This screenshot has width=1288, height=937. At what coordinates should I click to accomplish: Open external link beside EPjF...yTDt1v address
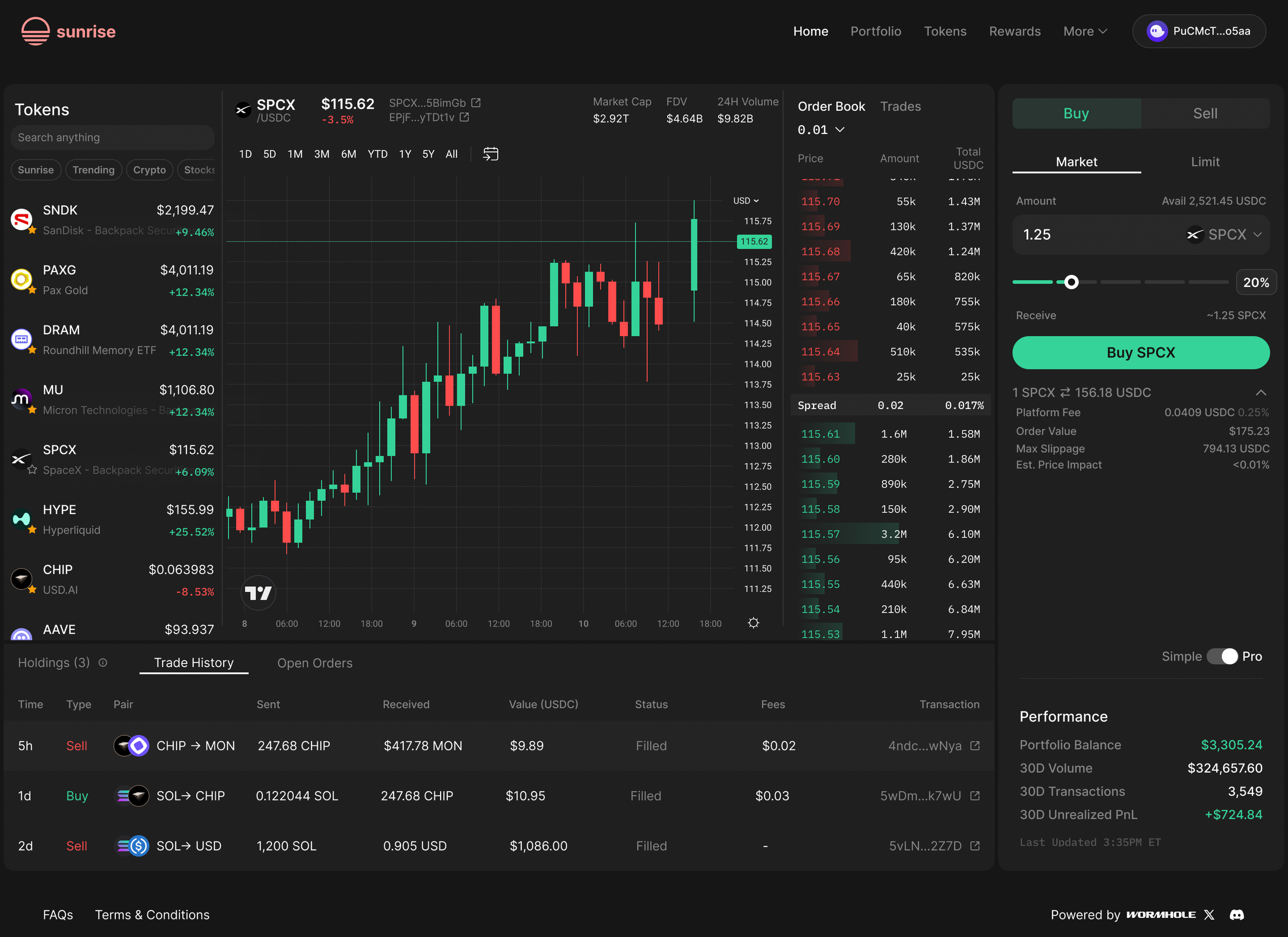coord(465,117)
